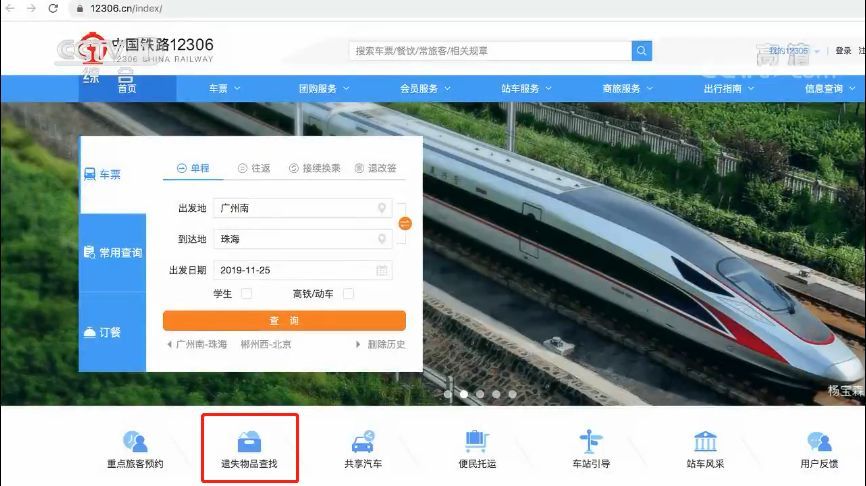Expand 站车服务 navigation dropdown
Viewport: 866px width, 486px height.
point(526,88)
